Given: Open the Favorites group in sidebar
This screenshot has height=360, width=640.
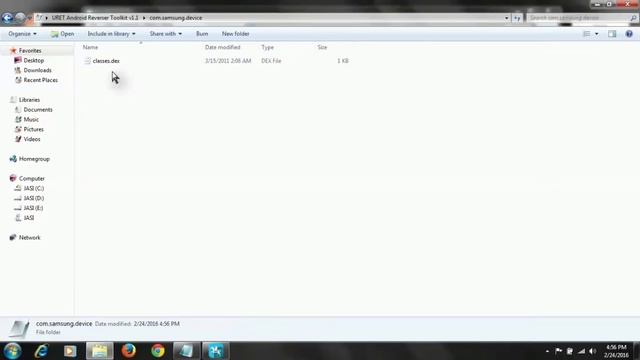Looking at the screenshot, I should coord(30,51).
